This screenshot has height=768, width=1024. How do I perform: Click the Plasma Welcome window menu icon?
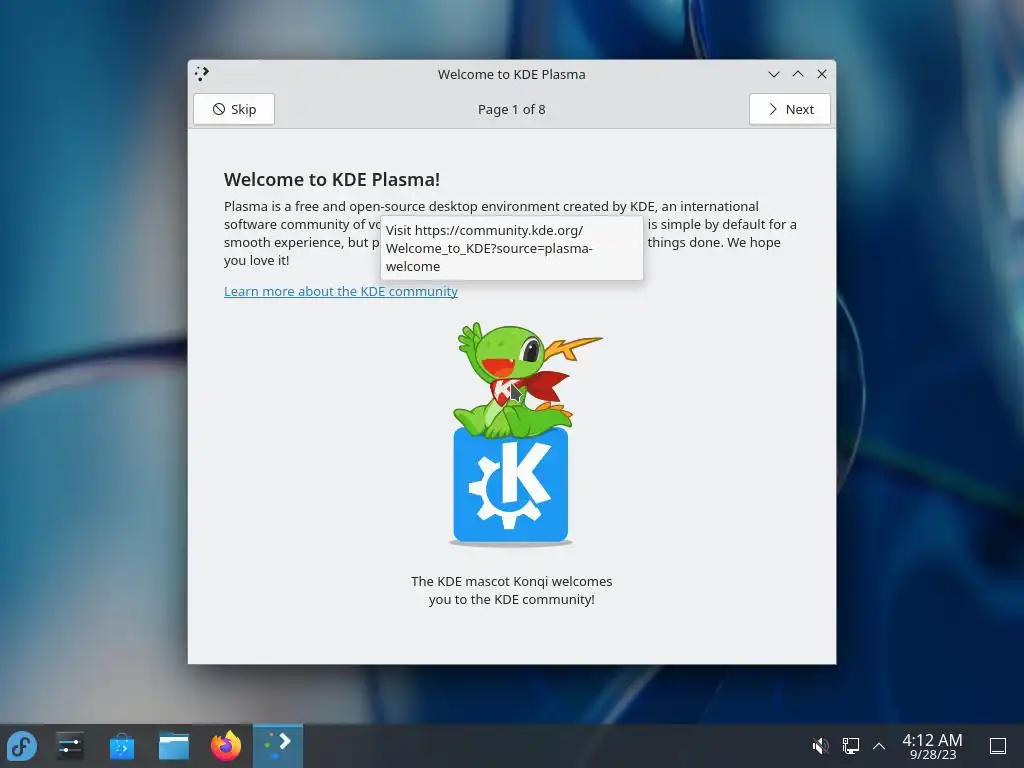tap(202, 74)
